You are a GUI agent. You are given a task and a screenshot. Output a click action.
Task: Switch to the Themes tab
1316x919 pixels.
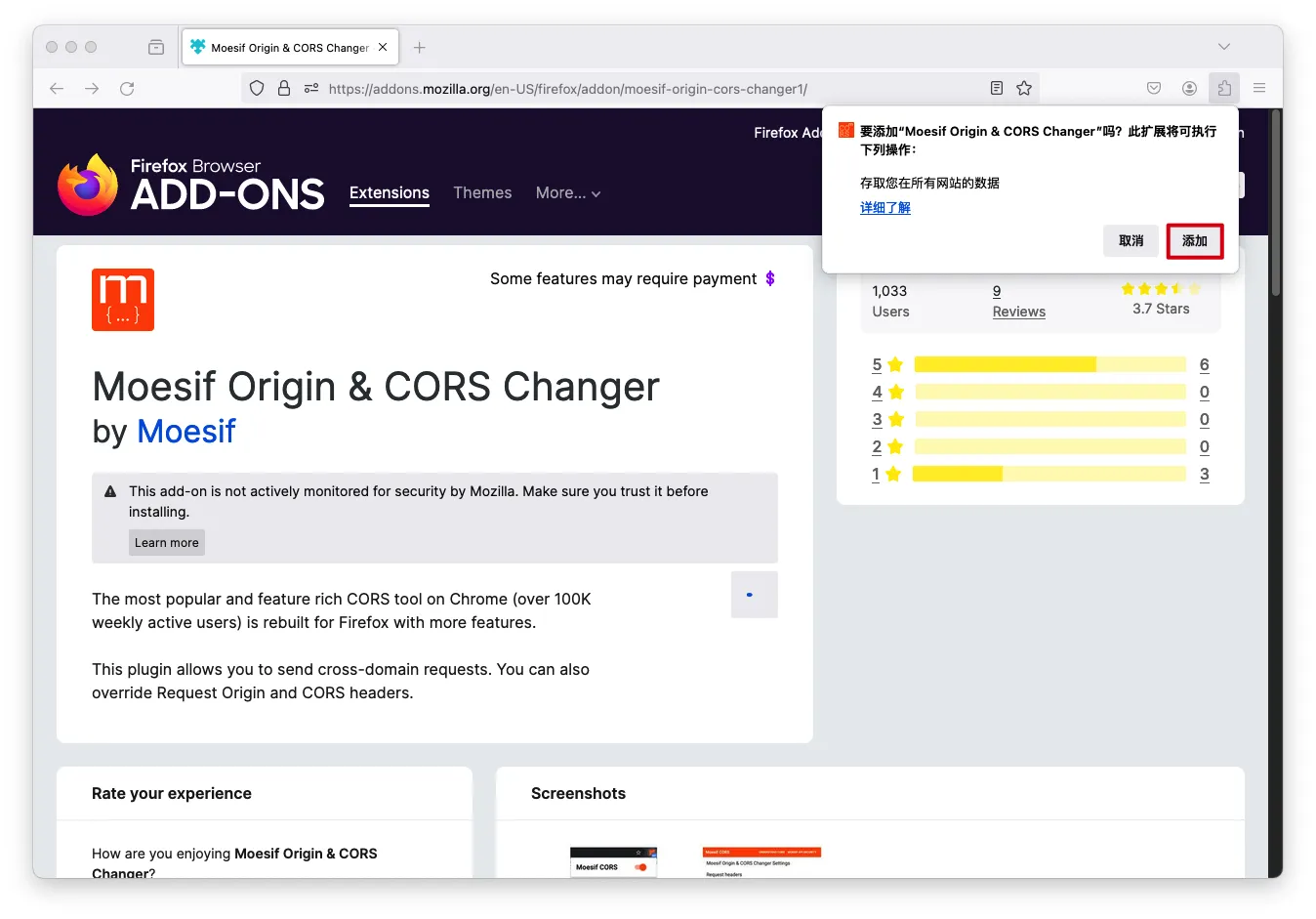coord(482,193)
